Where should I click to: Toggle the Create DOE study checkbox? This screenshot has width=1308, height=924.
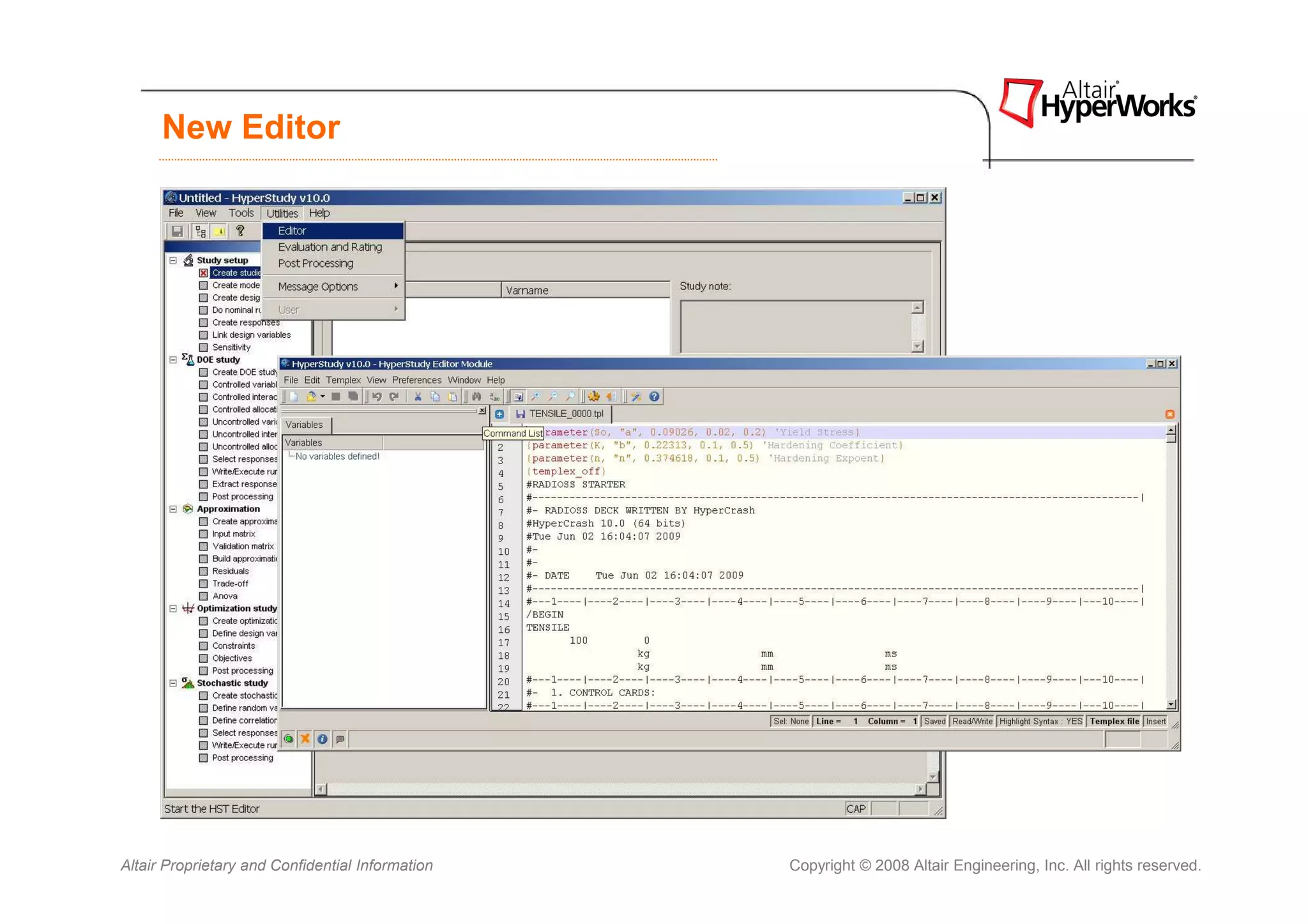[x=203, y=372]
